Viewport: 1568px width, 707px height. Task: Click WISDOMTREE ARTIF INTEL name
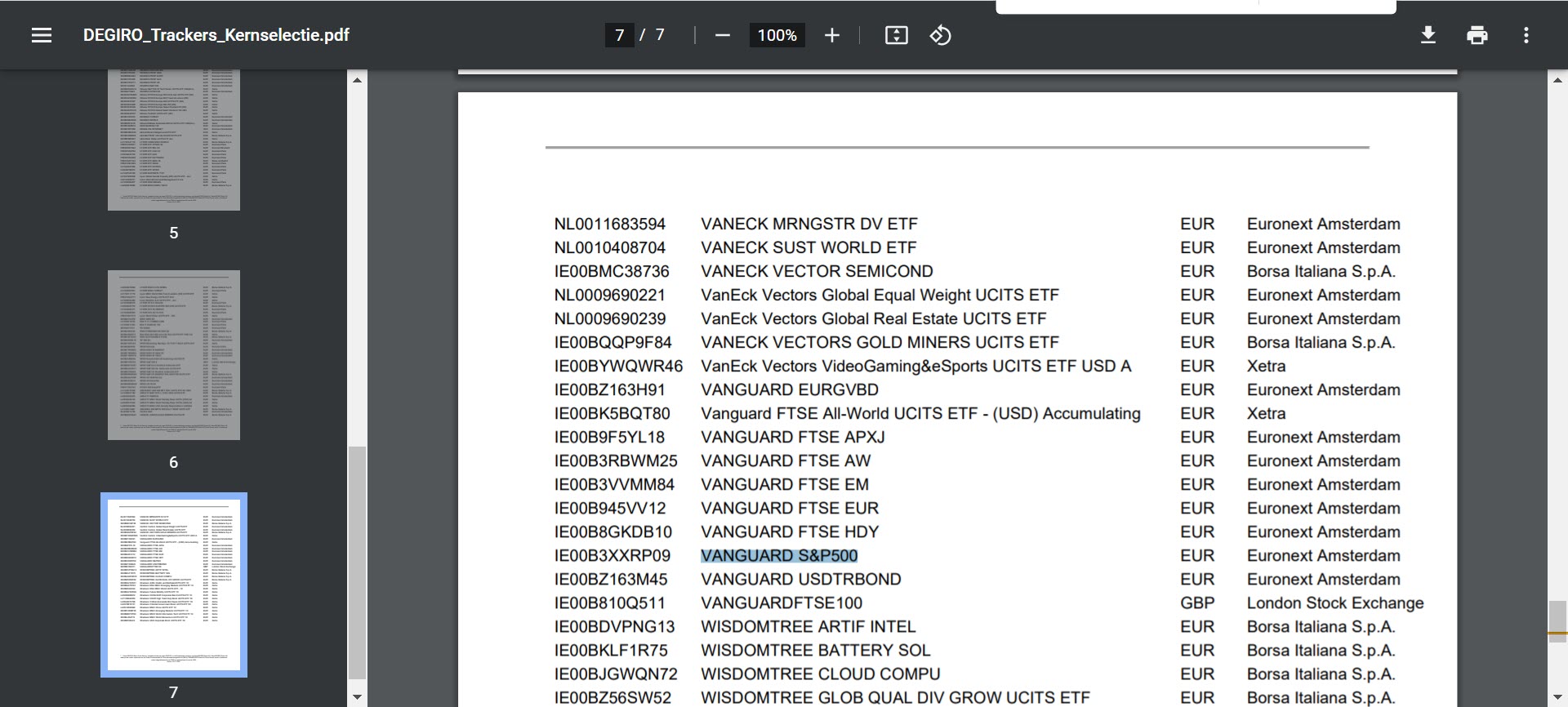[808, 627]
